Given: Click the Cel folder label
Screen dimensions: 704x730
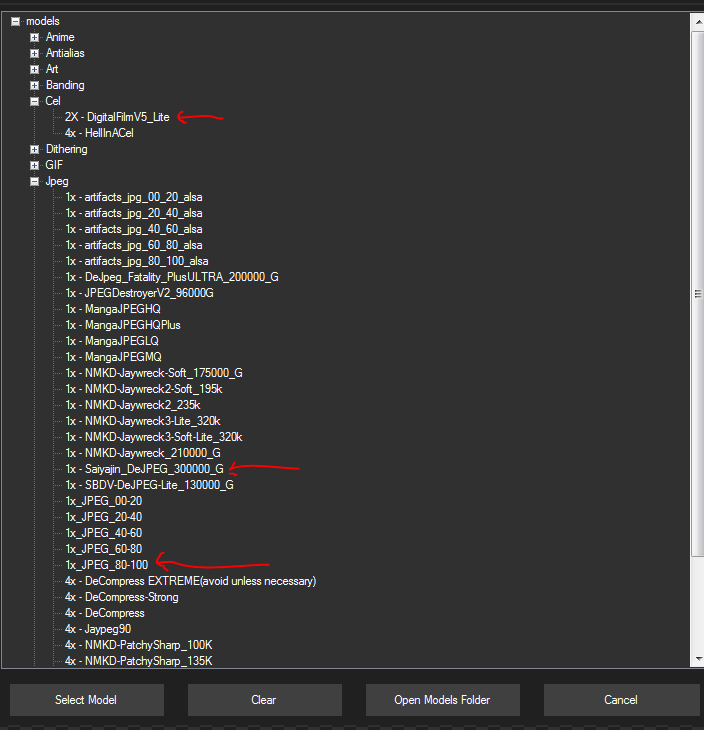Looking at the screenshot, I should (53, 101).
